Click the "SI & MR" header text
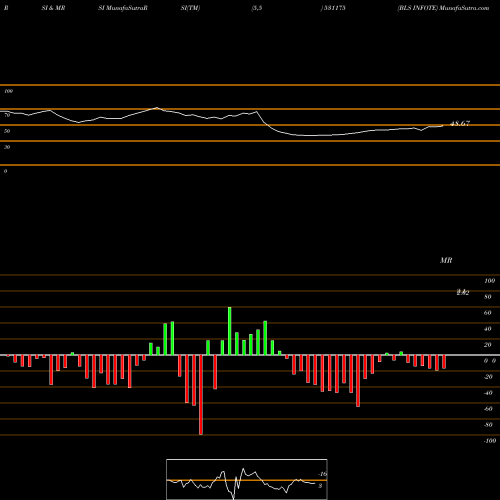The height and width of the screenshot is (500, 500). 53,8
